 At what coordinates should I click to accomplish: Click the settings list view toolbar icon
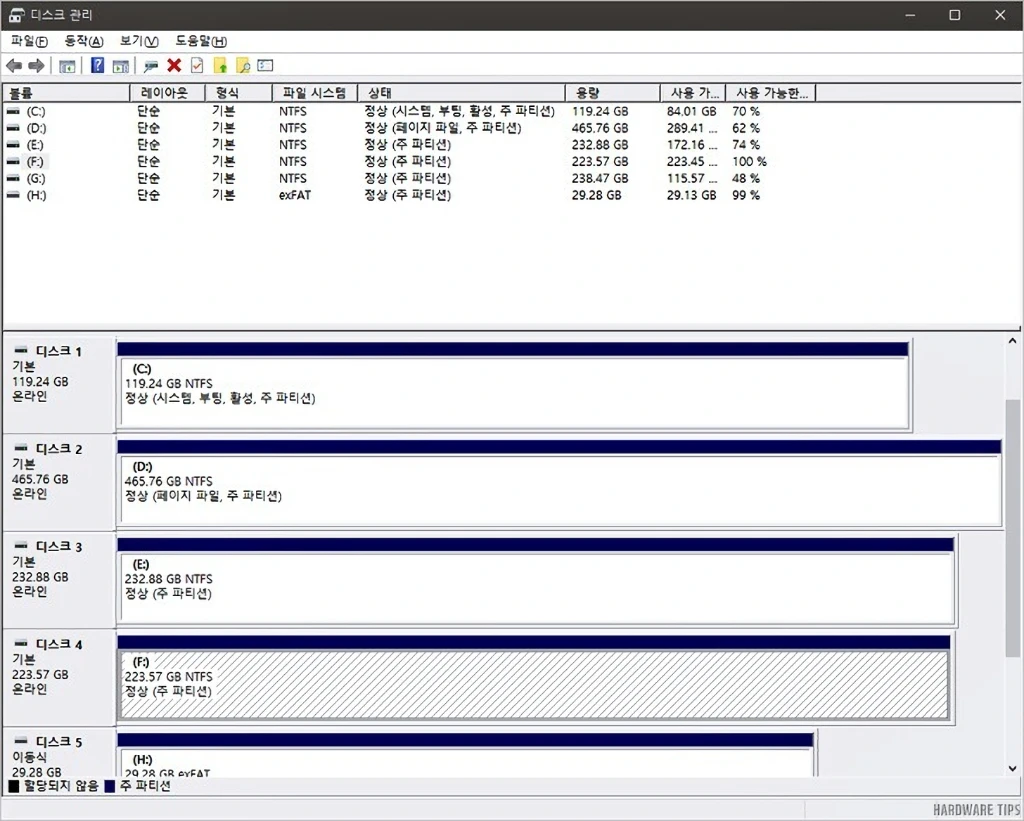(x=265, y=65)
